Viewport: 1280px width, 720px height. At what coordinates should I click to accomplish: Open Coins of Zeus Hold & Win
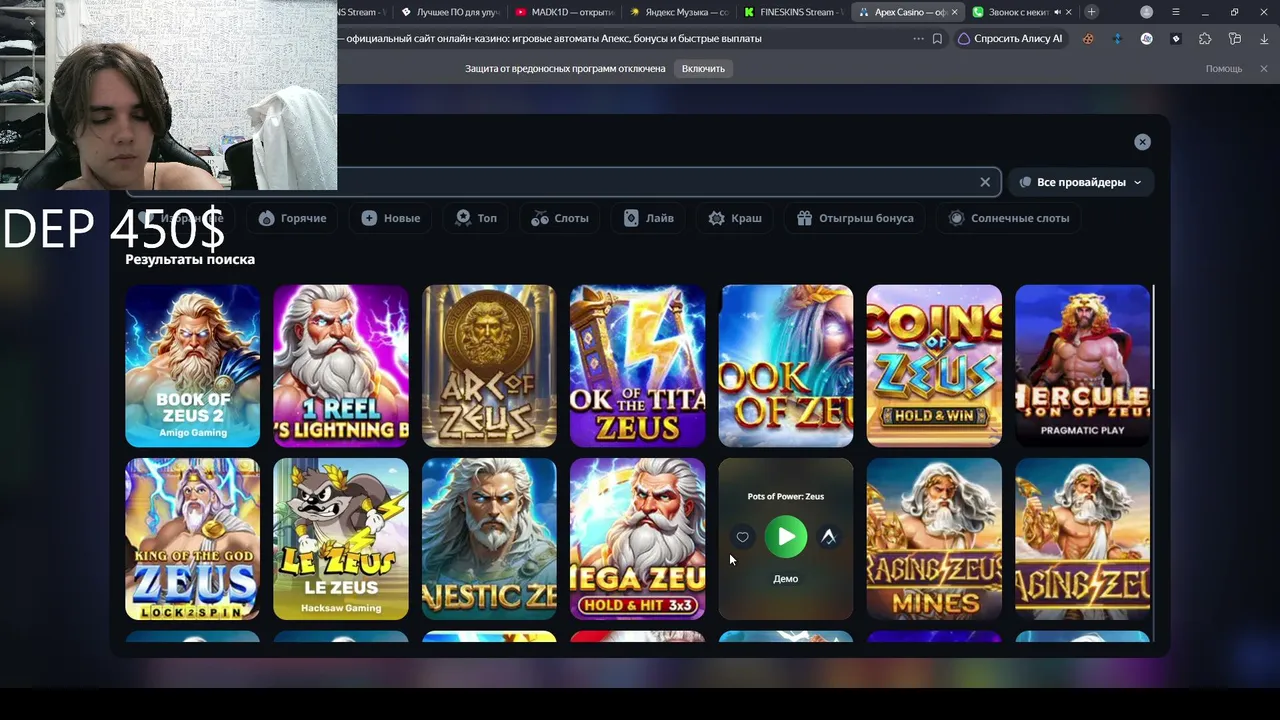coord(934,366)
